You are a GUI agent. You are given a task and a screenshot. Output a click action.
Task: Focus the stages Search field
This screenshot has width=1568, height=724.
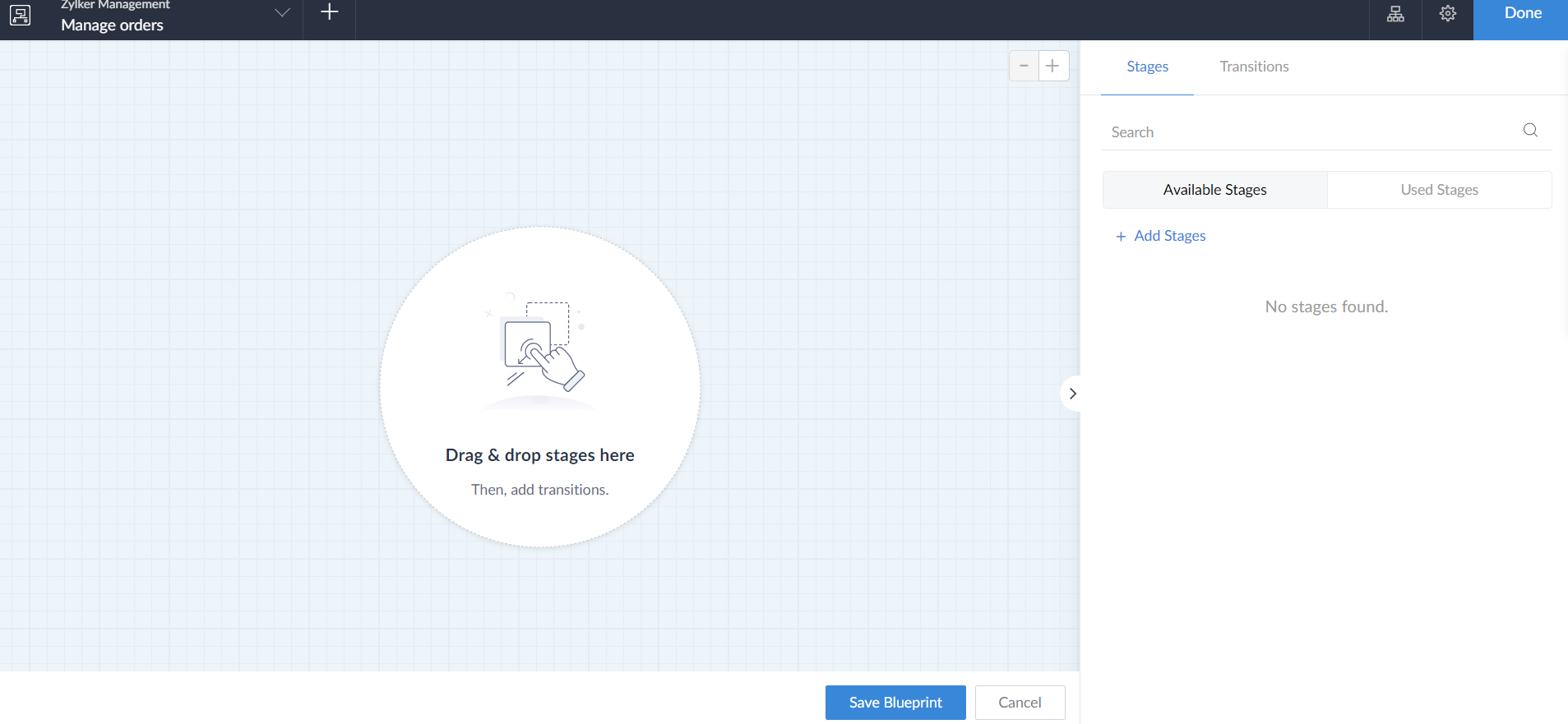point(1307,132)
